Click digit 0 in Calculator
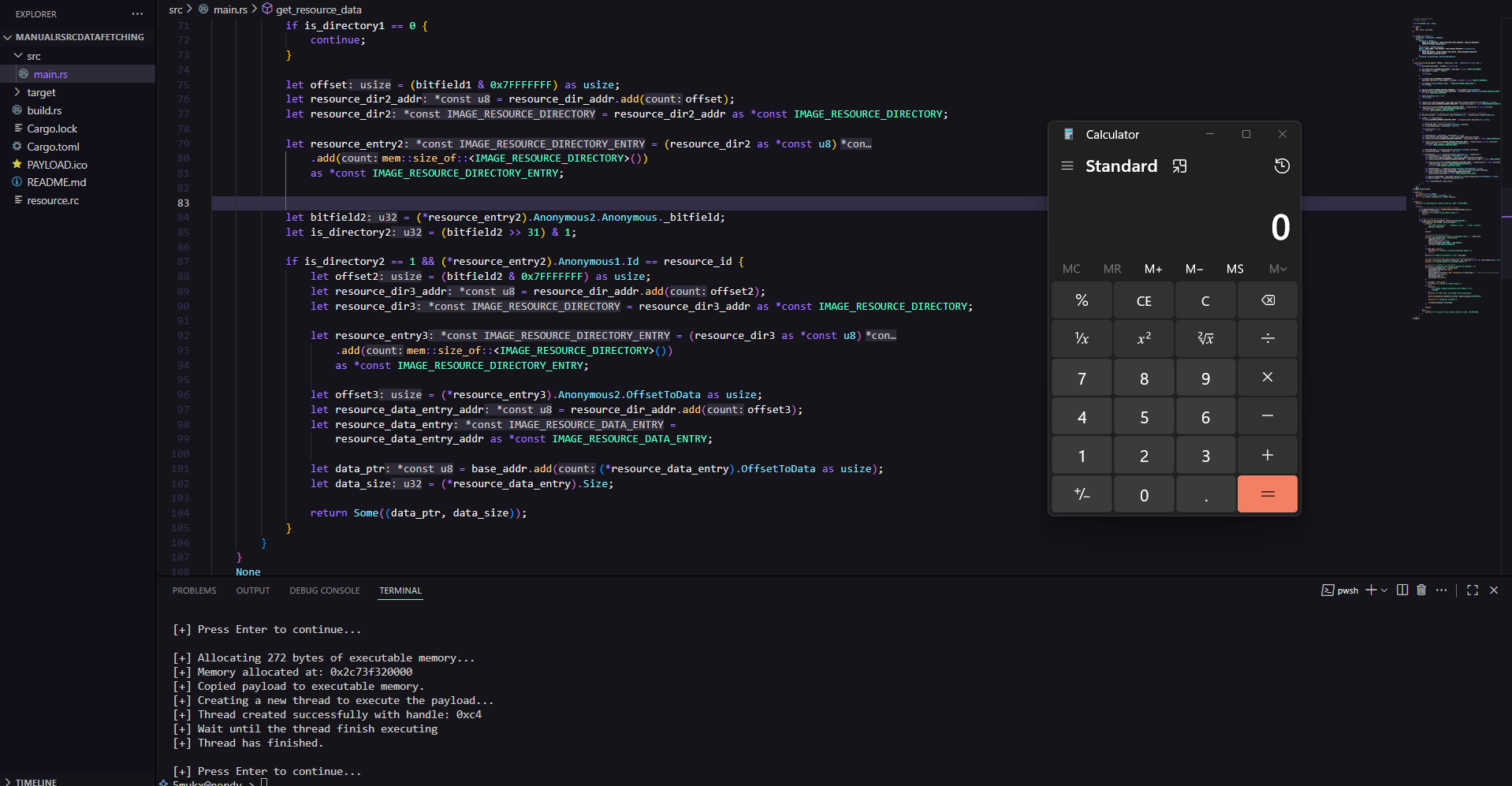Image resolution: width=1512 pixels, height=786 pixels. click(1144, 494)
